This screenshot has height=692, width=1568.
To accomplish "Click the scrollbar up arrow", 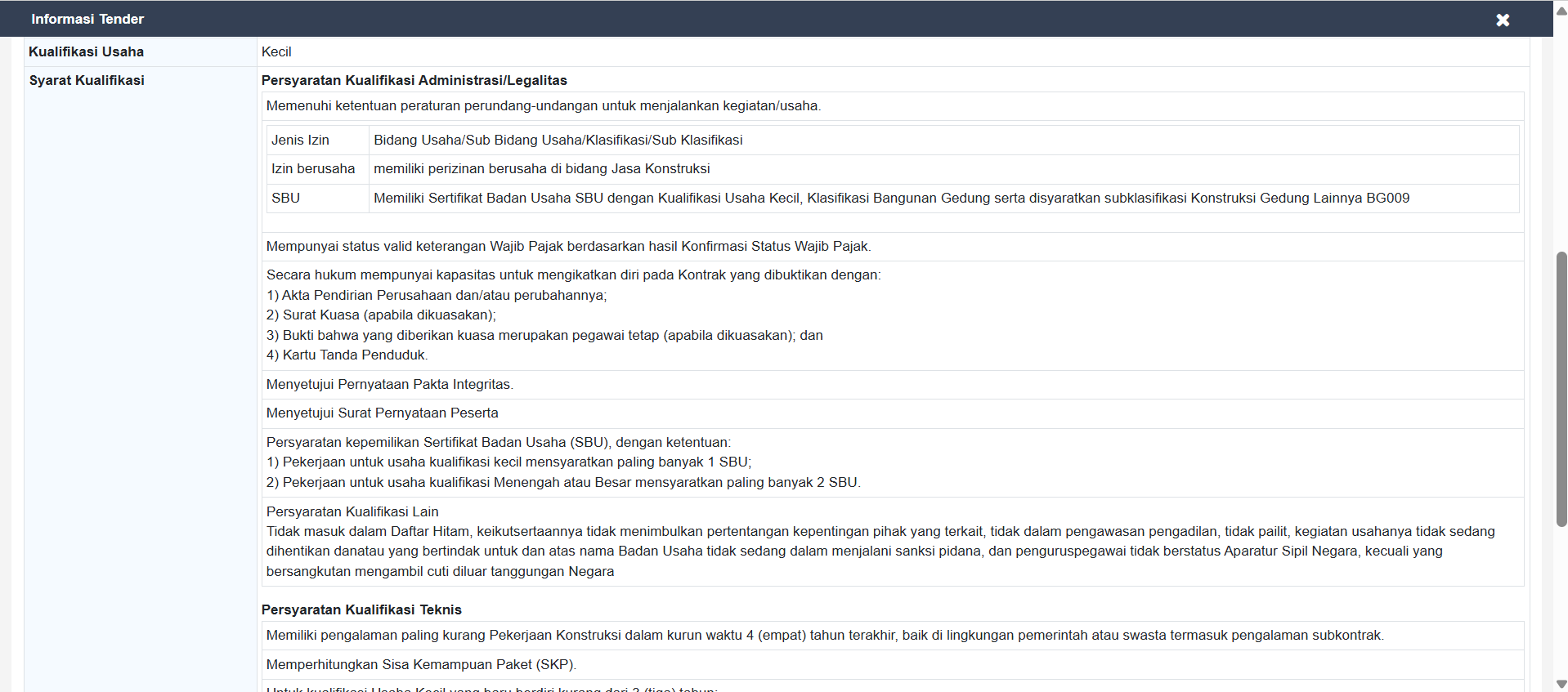I will pos(1561,10).
